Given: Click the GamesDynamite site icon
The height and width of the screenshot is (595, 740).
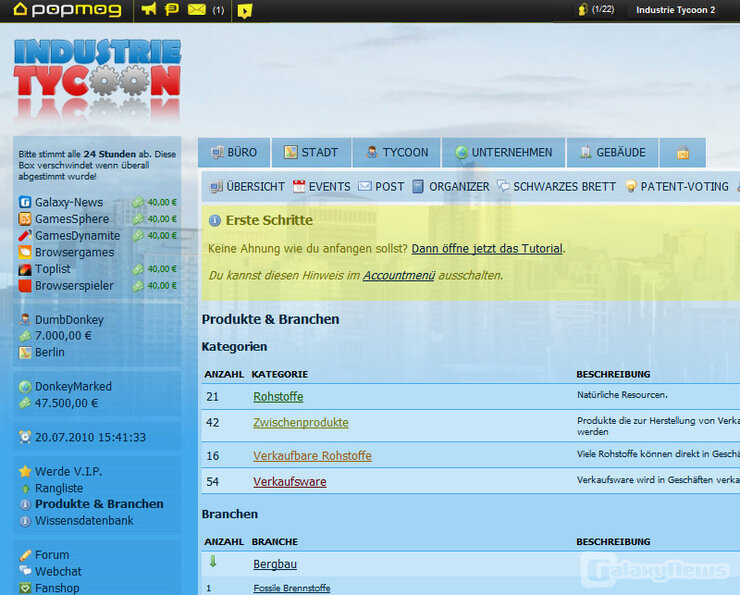Looking at the screenshot, I should click(25, 235).
